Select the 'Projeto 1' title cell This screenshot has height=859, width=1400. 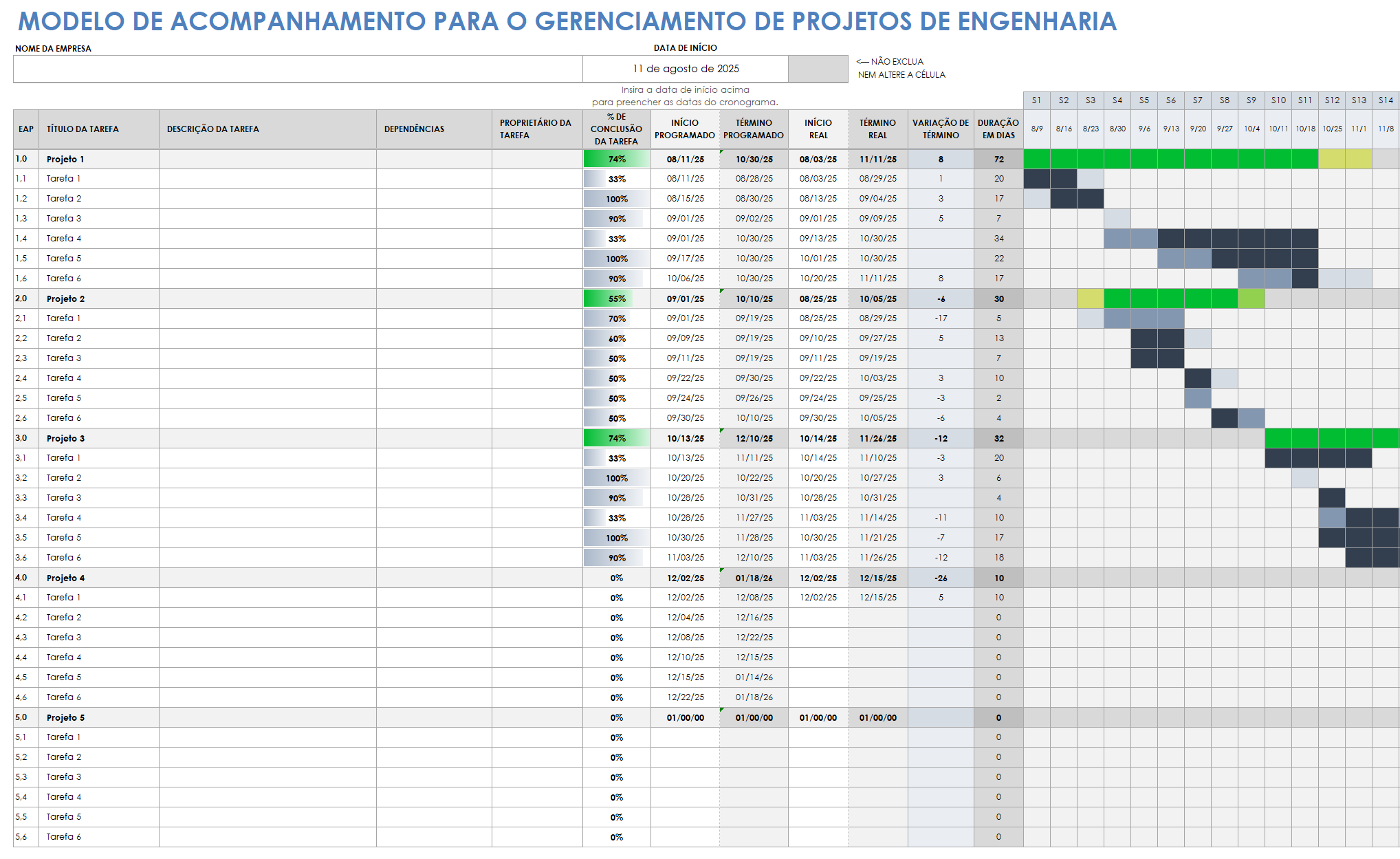coord(99,159)
